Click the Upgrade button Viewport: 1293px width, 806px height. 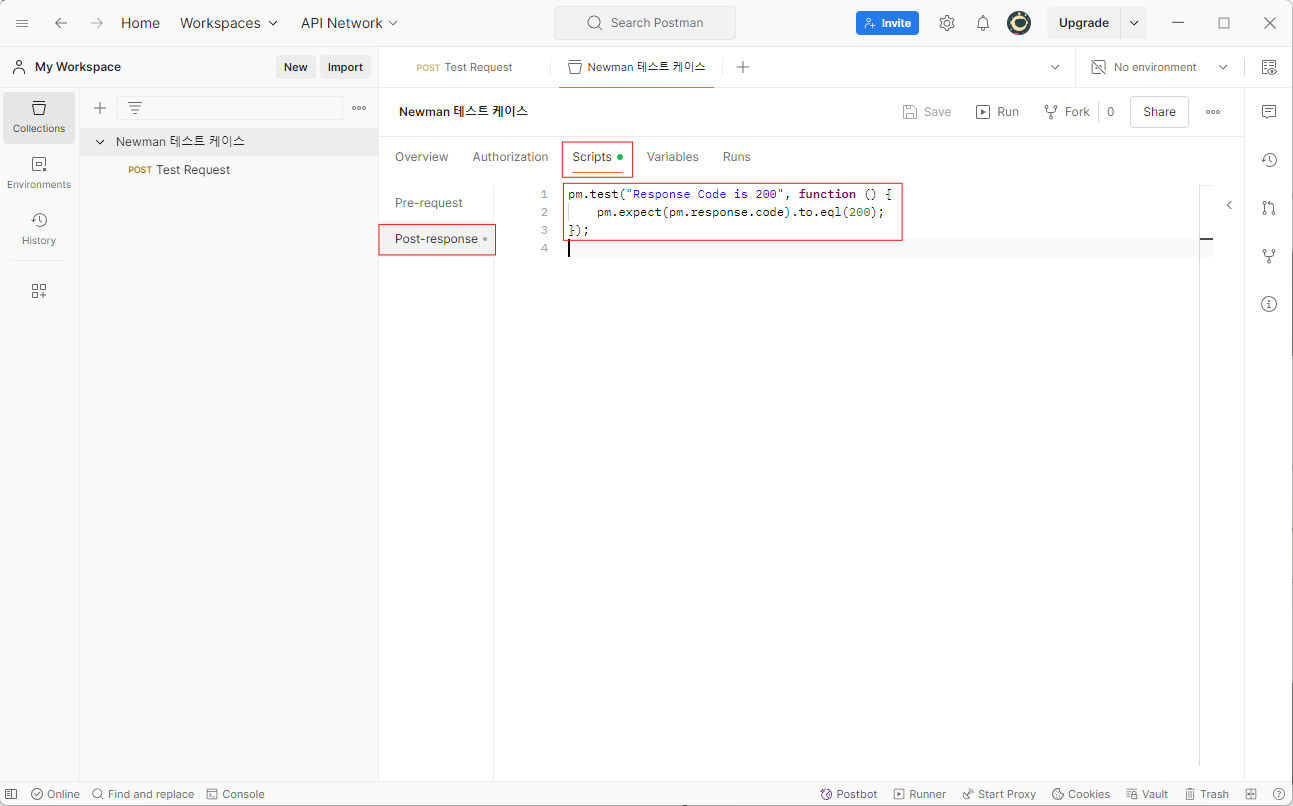(x=1084, y=23)
